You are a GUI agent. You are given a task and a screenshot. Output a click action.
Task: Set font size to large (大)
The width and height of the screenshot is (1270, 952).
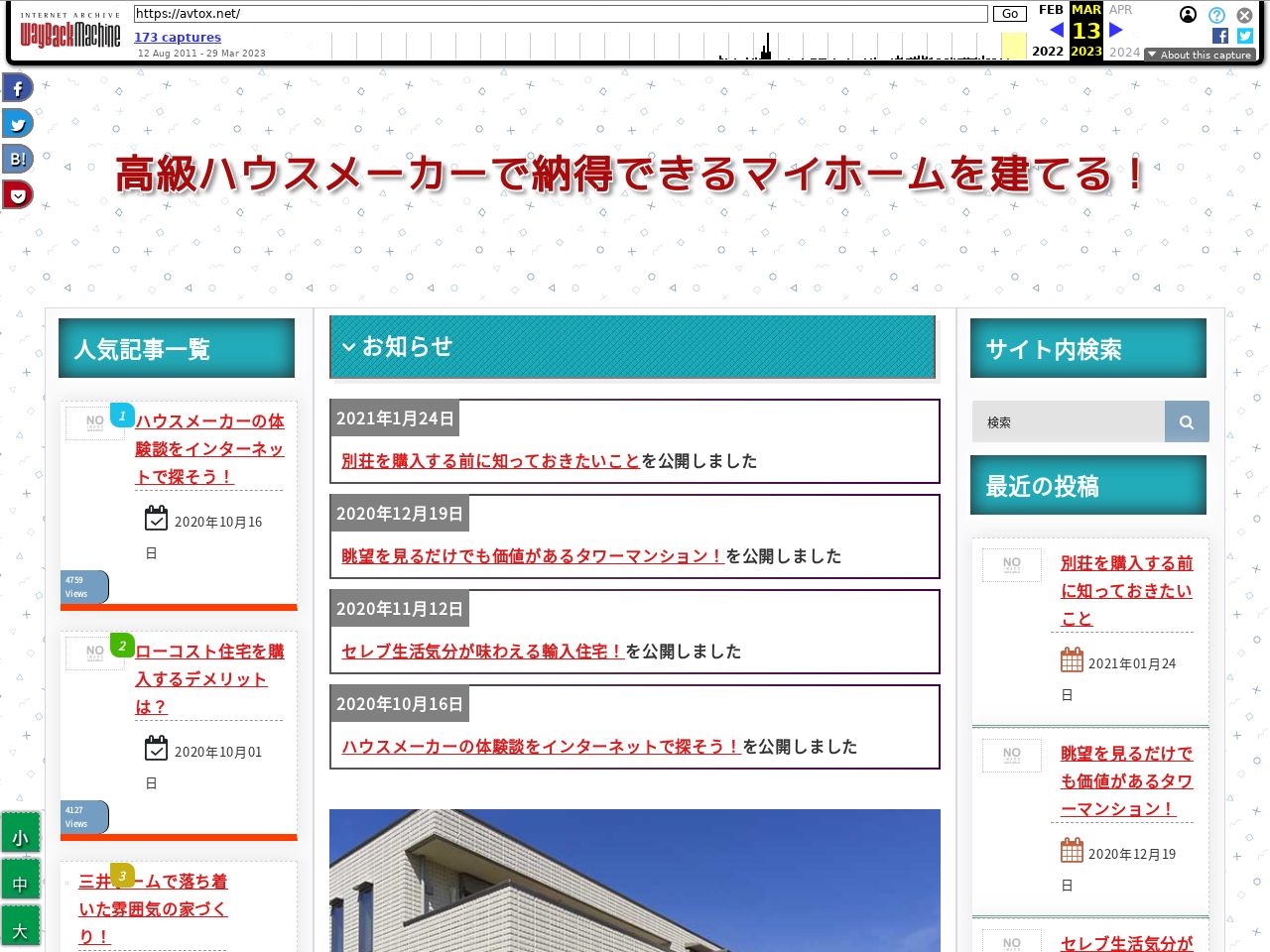[x=20, y=930]
